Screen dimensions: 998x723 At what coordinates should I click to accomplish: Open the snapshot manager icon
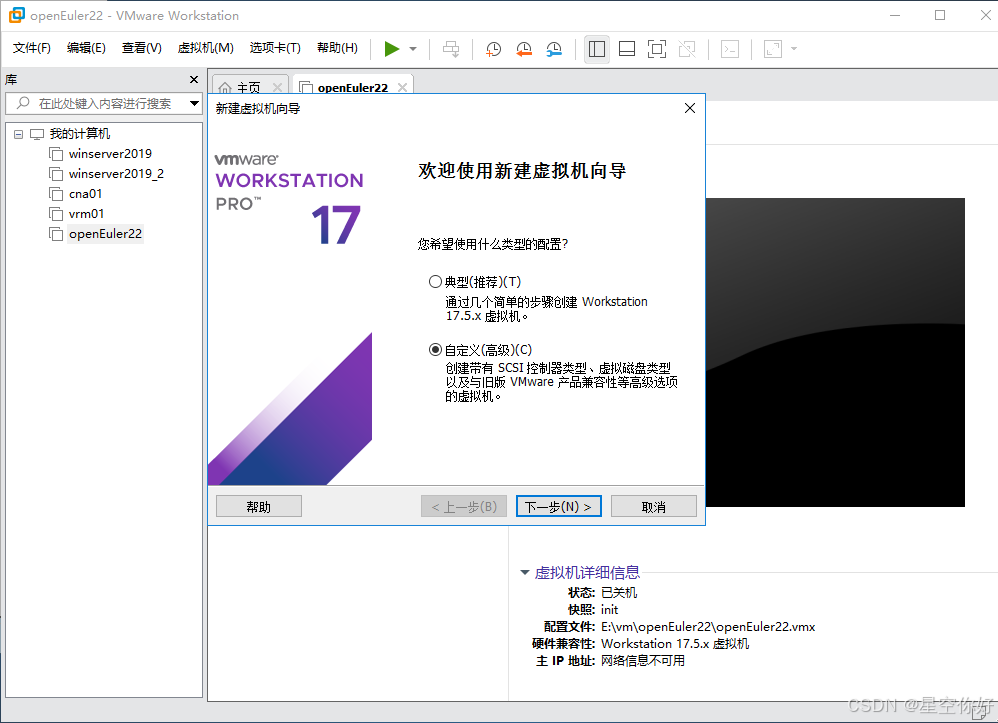[554, 49]
